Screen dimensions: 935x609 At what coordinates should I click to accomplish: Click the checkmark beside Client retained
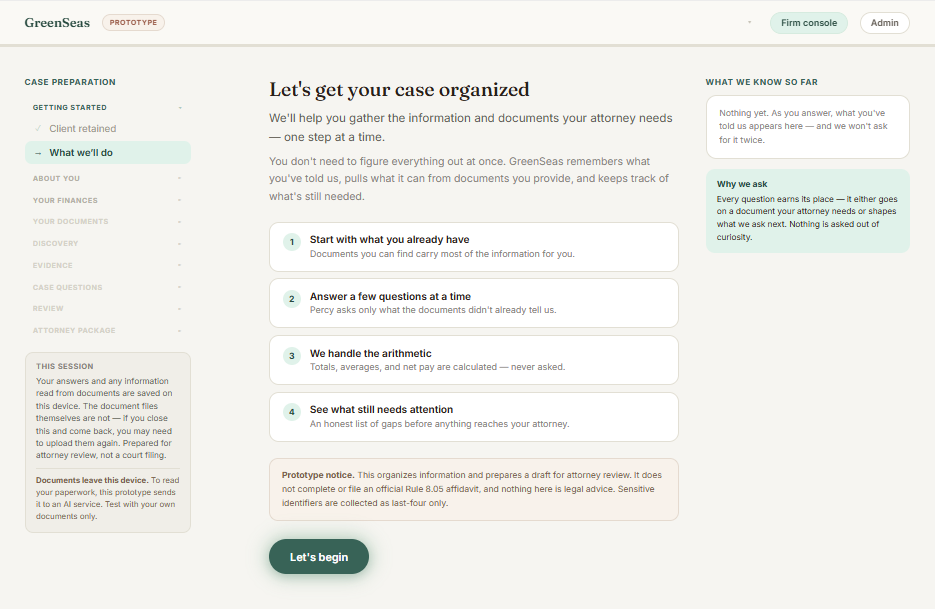(38, 128)
